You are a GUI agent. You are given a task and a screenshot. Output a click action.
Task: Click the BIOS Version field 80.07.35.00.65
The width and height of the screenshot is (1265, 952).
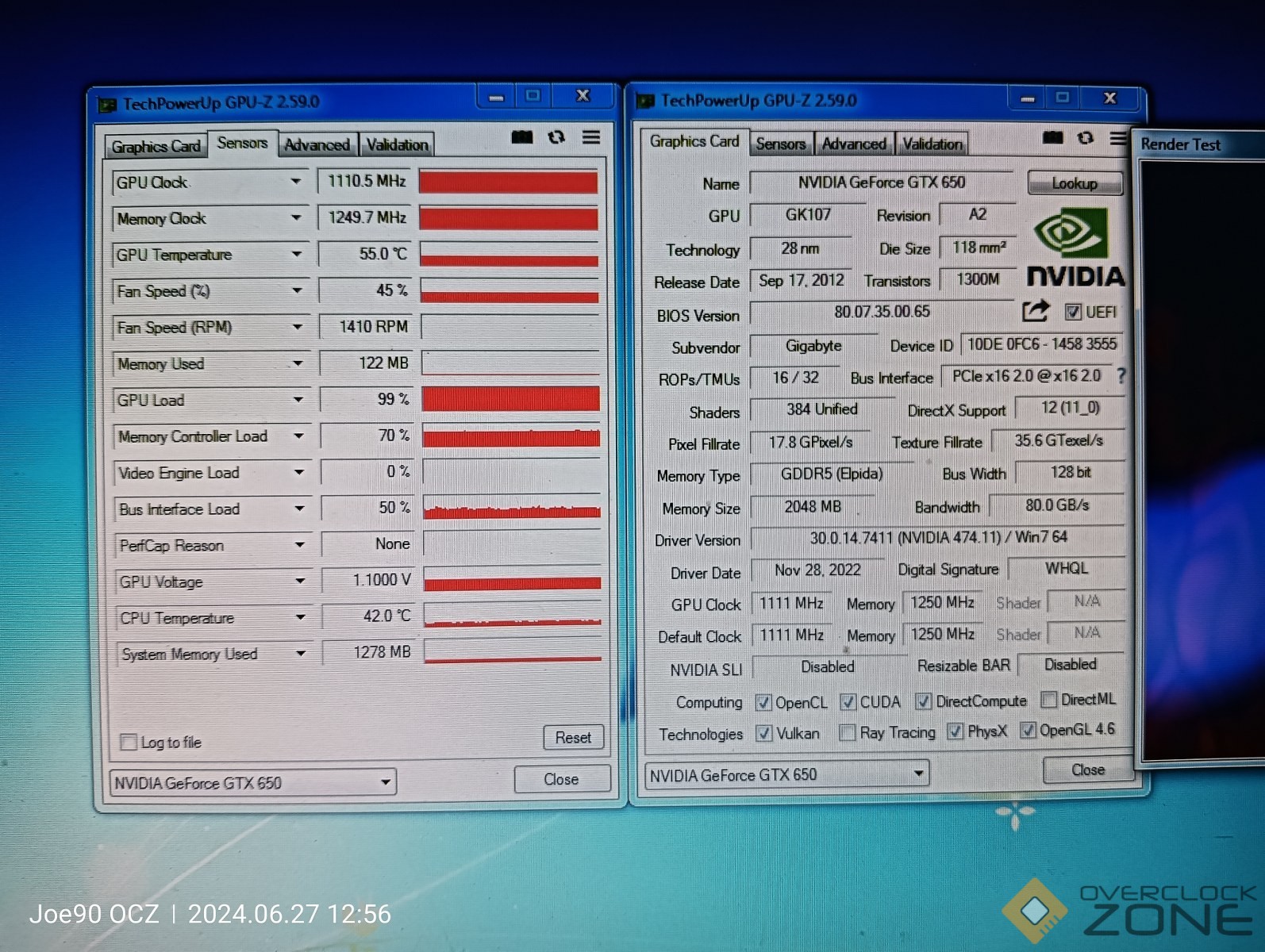(882, 312)
